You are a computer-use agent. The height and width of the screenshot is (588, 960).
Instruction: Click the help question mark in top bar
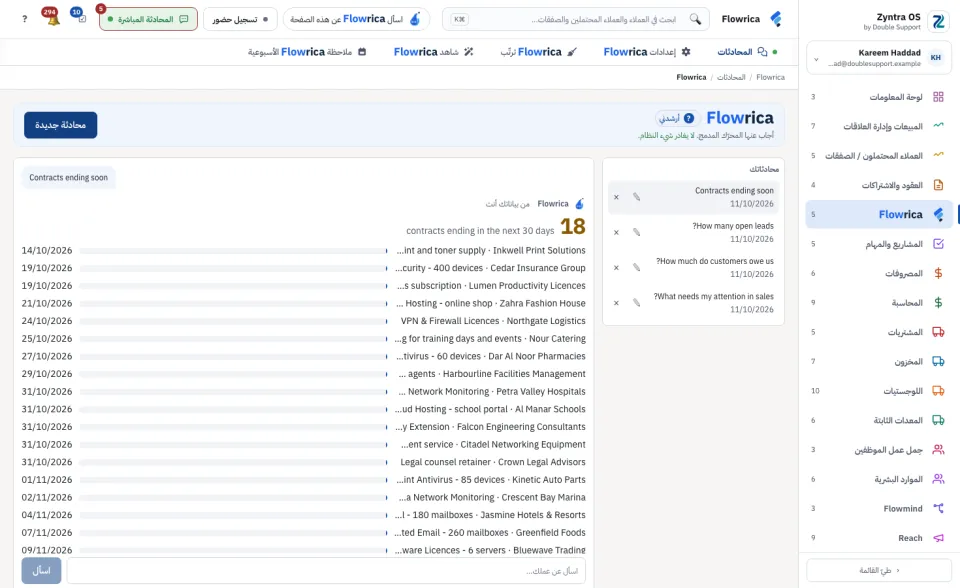coord(24,19)
